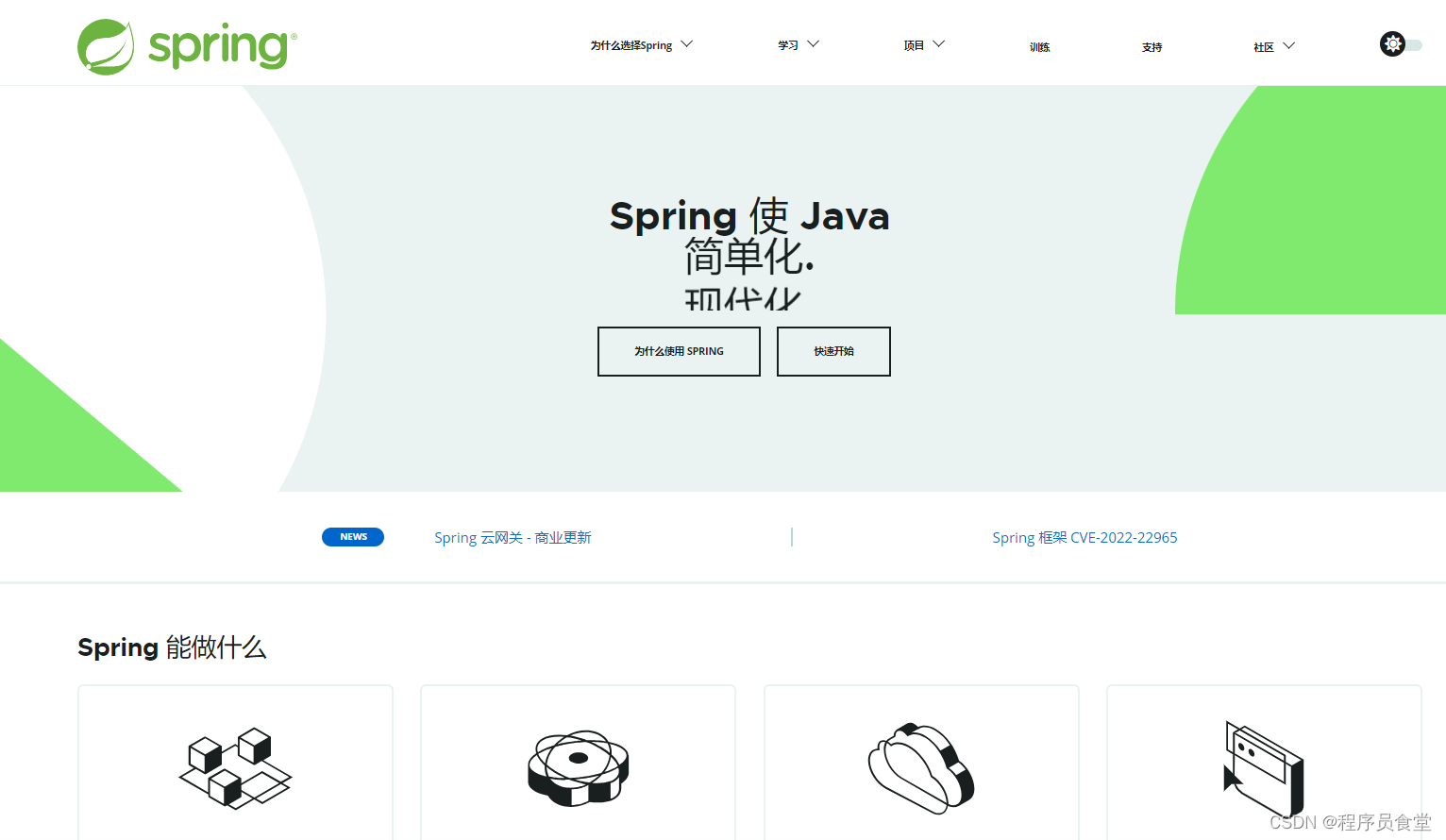Open the 学习 menu
Screen dimensions: 1446x840
pyautogui.click(x=788, y=45)
